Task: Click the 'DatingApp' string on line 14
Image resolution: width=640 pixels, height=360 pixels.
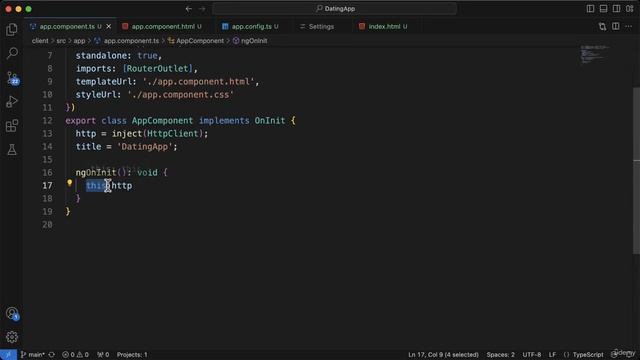Action: pos(144,147)
